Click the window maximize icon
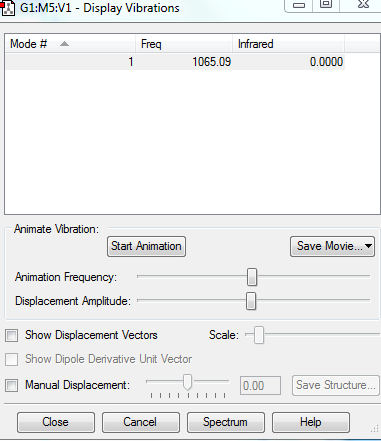 coord(326,4)
